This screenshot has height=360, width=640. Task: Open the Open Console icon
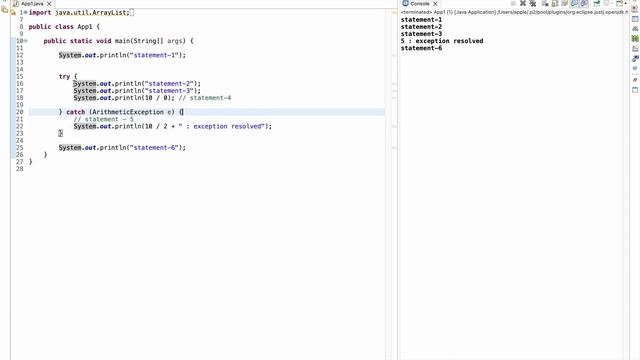619,3
